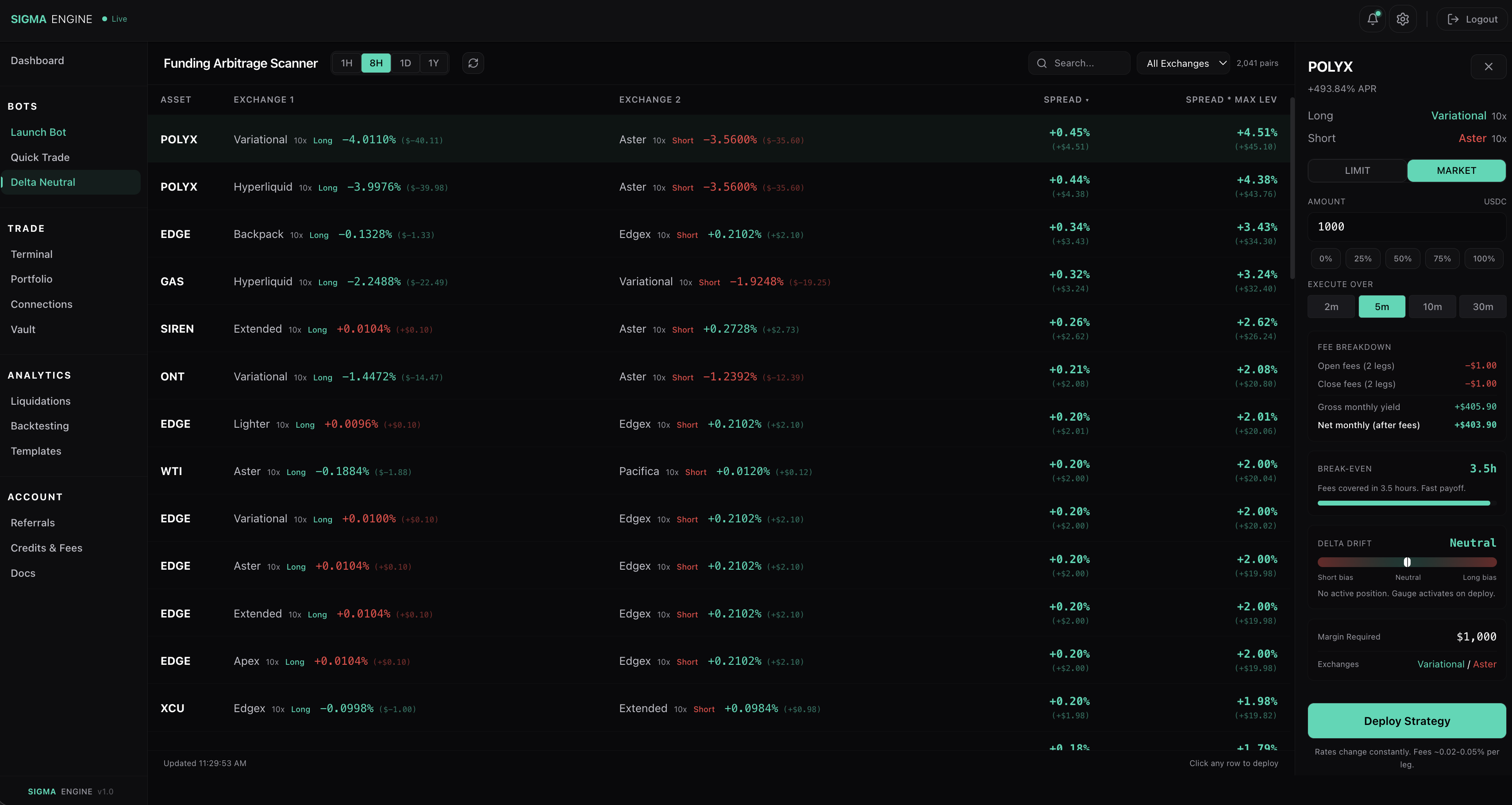Open the notifications bell
Image resolution: width=1512 pixels, height=805 pixels.
pyautogui.click(x=1372, y=19)
